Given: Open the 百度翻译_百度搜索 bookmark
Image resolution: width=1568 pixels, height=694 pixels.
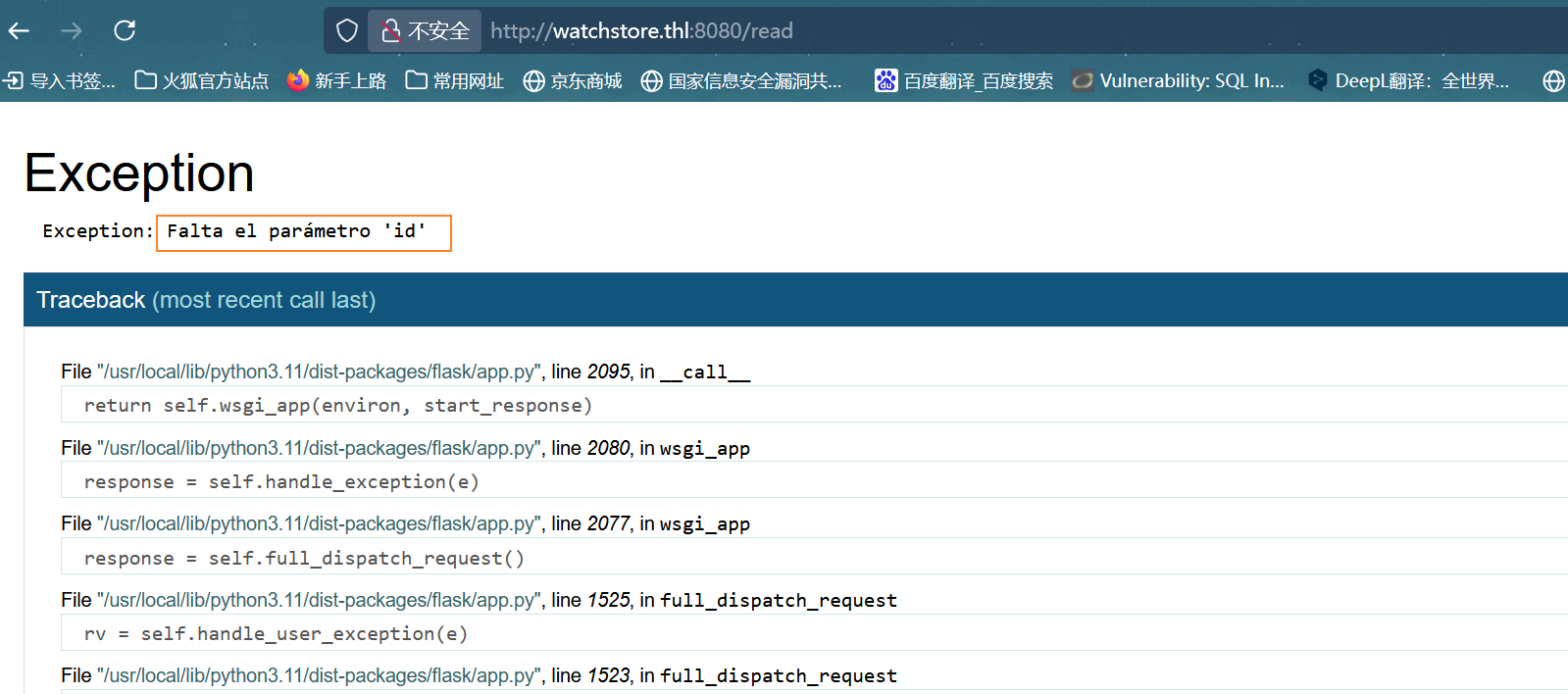Looking at the screenshot, I should pos(964,80).
